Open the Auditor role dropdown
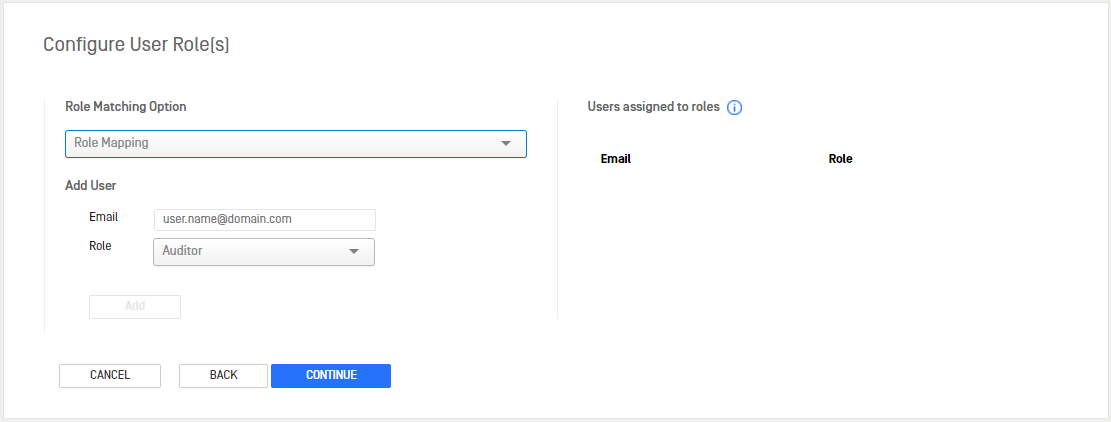This screenshot has width=1111, height=422. pyautogui.click(x=264, y=251)
